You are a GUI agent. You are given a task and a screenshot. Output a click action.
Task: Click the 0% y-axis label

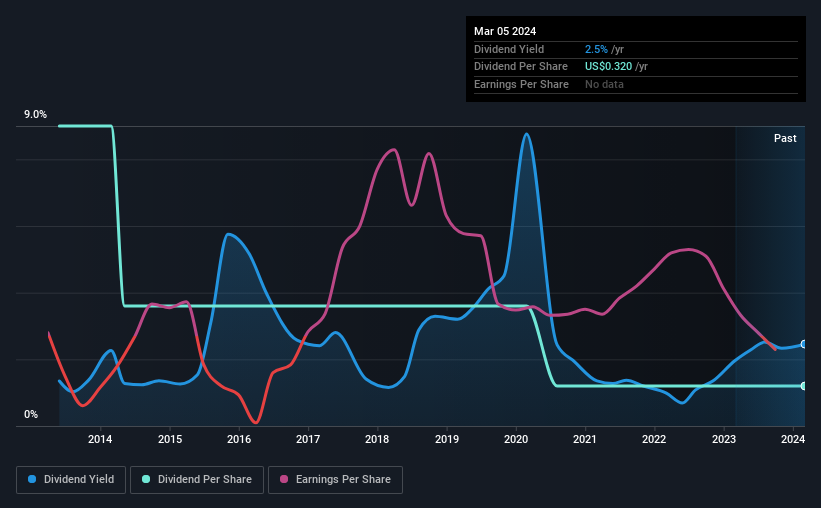tap(31, 414)
